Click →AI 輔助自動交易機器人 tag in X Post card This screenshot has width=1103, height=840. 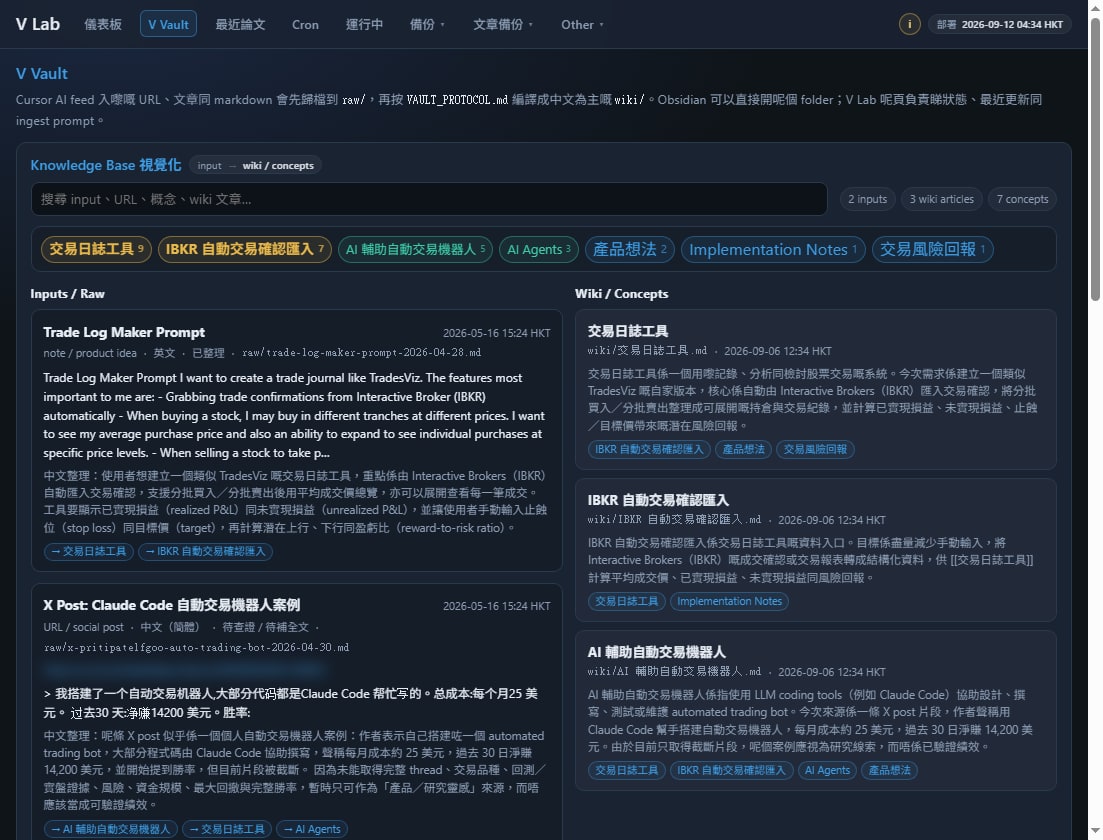tap(110, 829)
